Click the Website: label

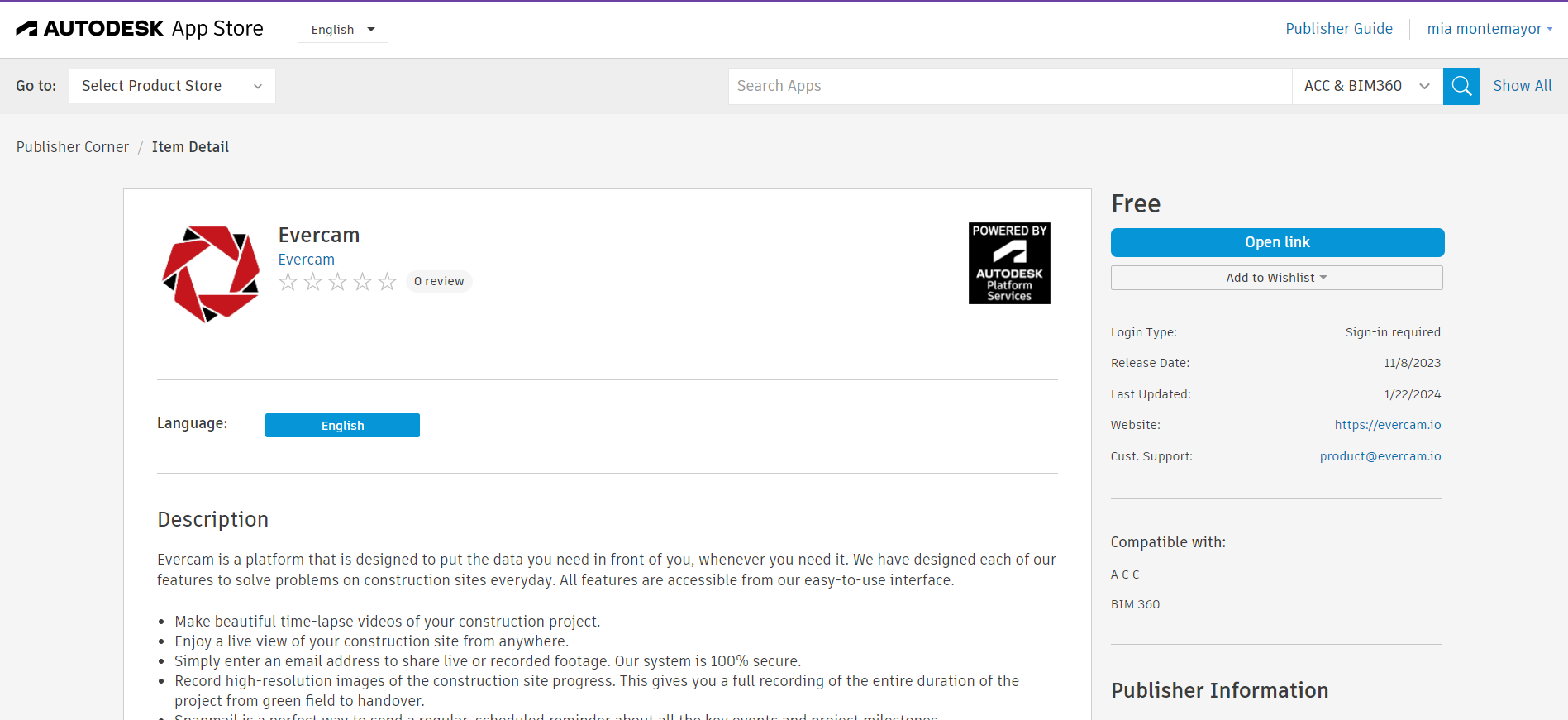[x=1136, y=425]
